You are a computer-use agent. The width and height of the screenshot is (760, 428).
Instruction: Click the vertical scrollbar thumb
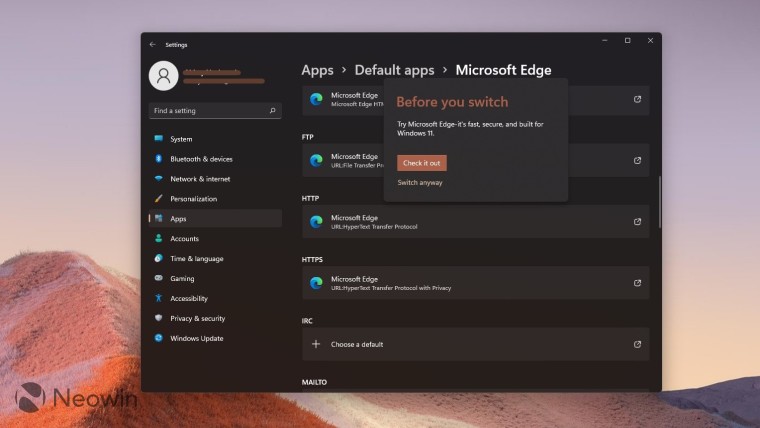(x=660, y=202)
